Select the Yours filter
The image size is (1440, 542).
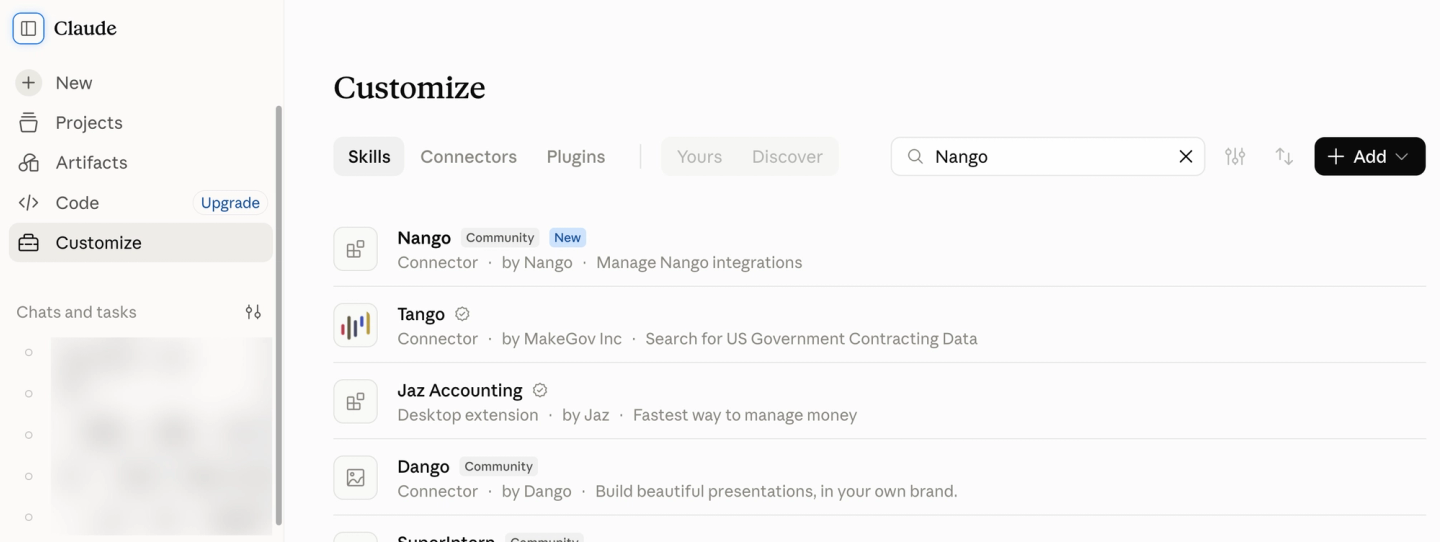(699, 156)
